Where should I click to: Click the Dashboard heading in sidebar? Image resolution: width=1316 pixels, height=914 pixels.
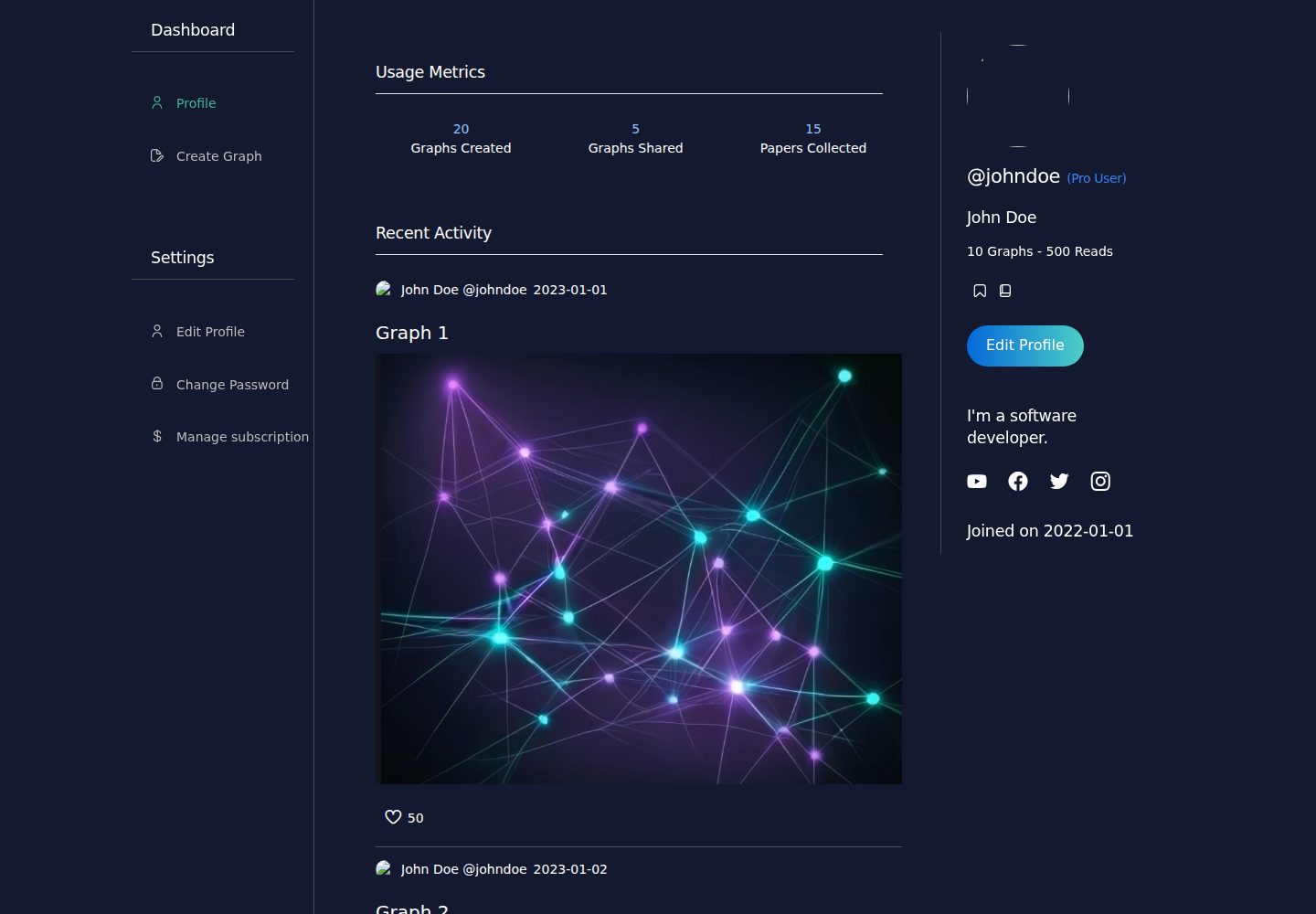point(193,30)
